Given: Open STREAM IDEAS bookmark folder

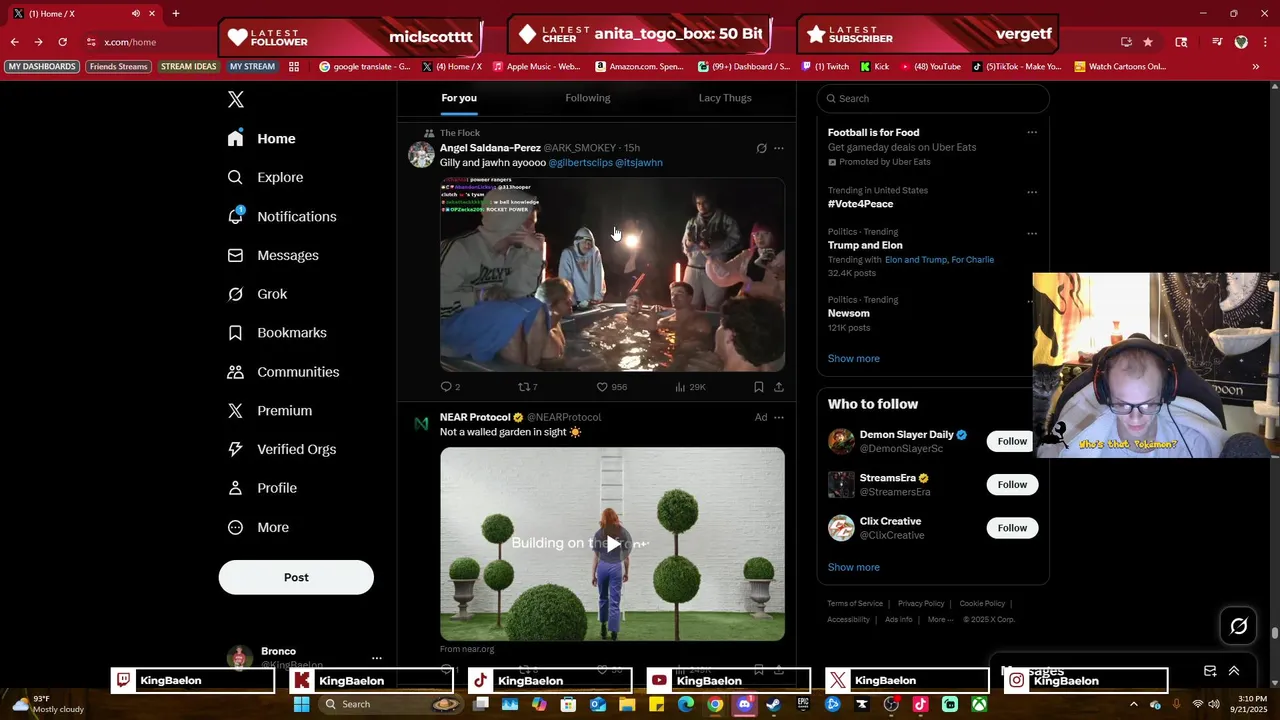Looking at the screenshot, I should point(189,67).
